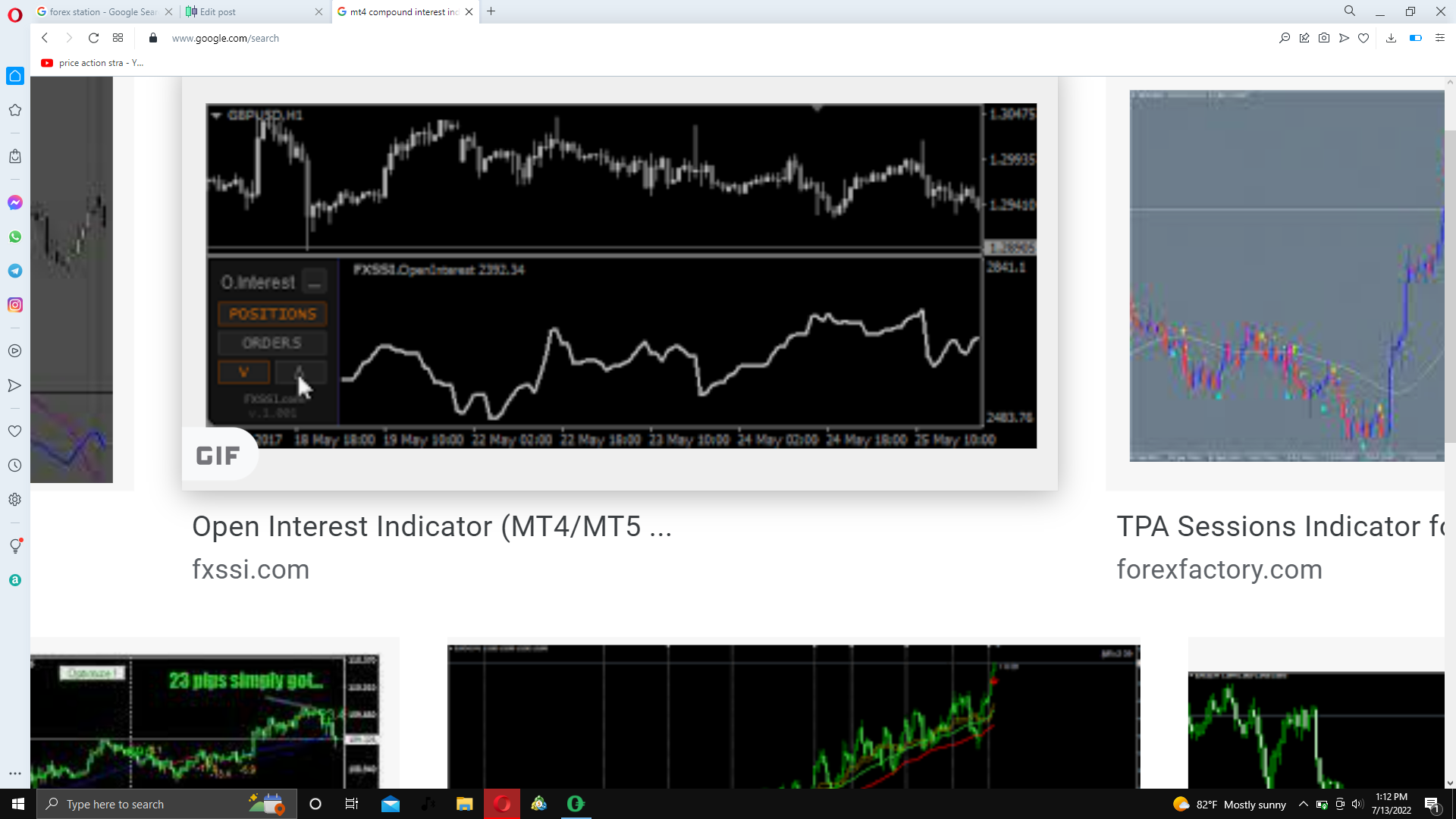
Task: Open Instagram in the Opera sidebar
Action: [14, 305]
